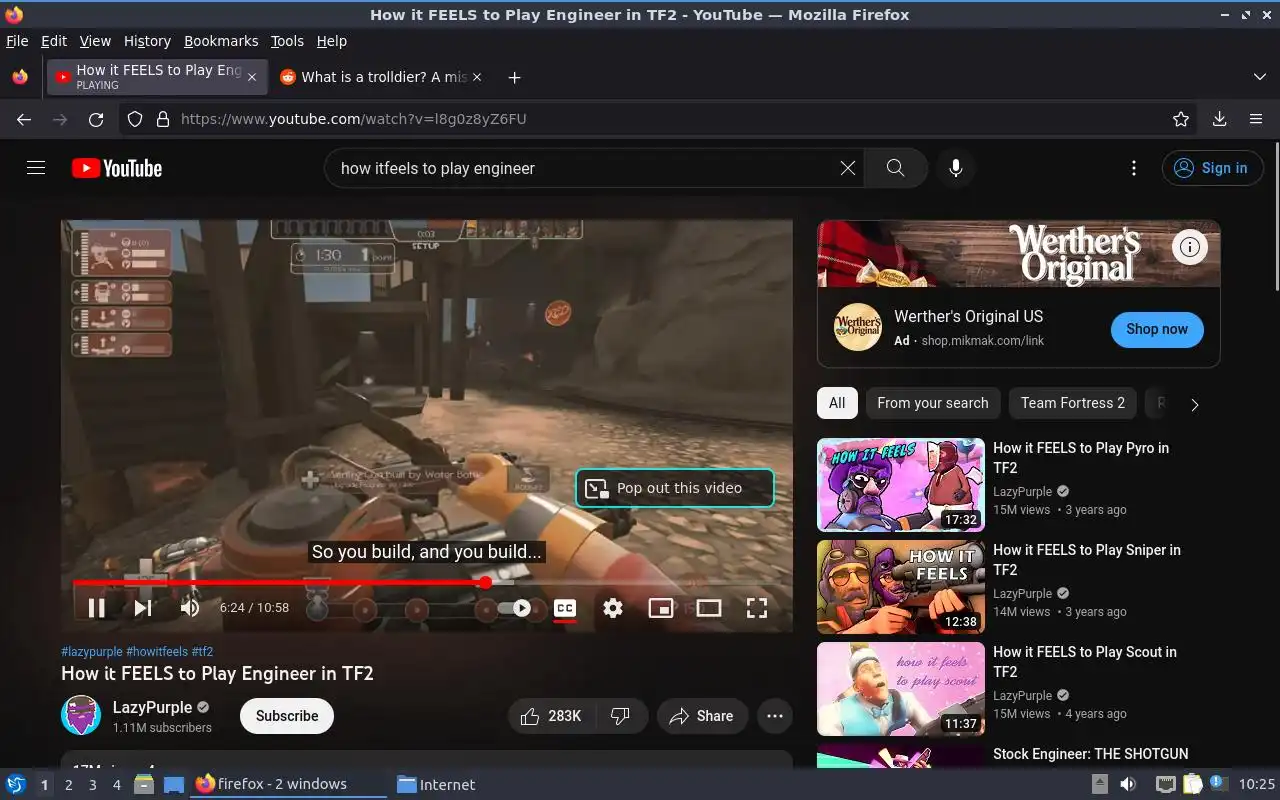
Task: Click the magnifier search button
Action: click(x=896, y=168)
